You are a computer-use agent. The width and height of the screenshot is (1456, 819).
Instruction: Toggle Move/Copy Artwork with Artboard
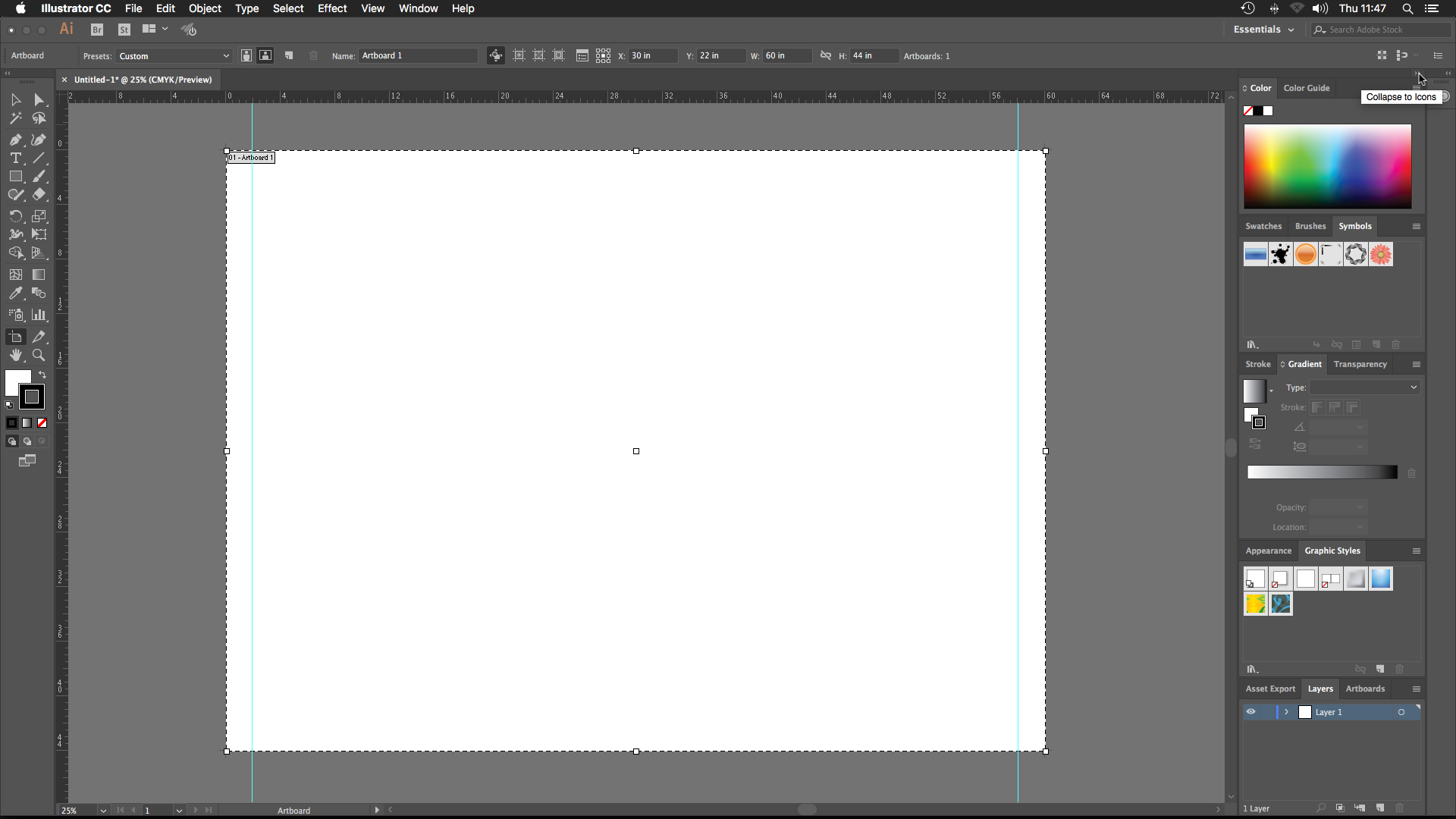pos(496,55)
